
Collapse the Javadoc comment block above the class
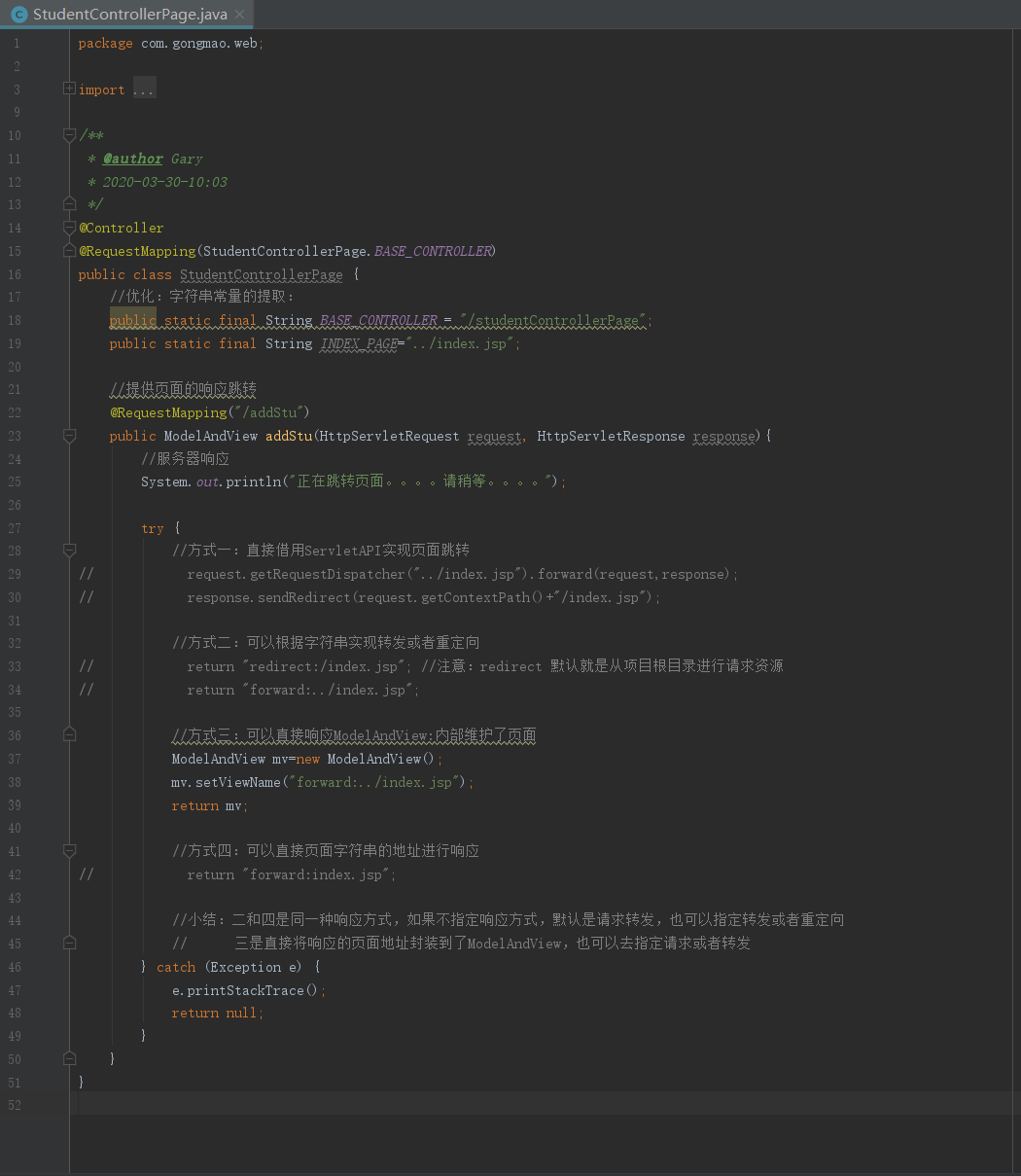[x=68, y=134]
